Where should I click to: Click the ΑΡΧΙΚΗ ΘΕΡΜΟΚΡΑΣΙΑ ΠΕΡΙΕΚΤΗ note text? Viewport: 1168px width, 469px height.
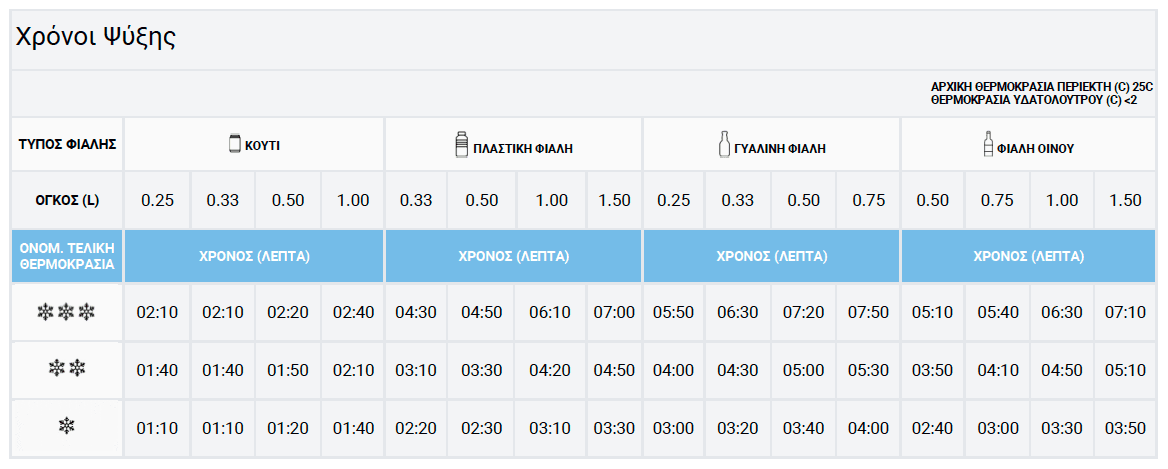click(1042, 87)
